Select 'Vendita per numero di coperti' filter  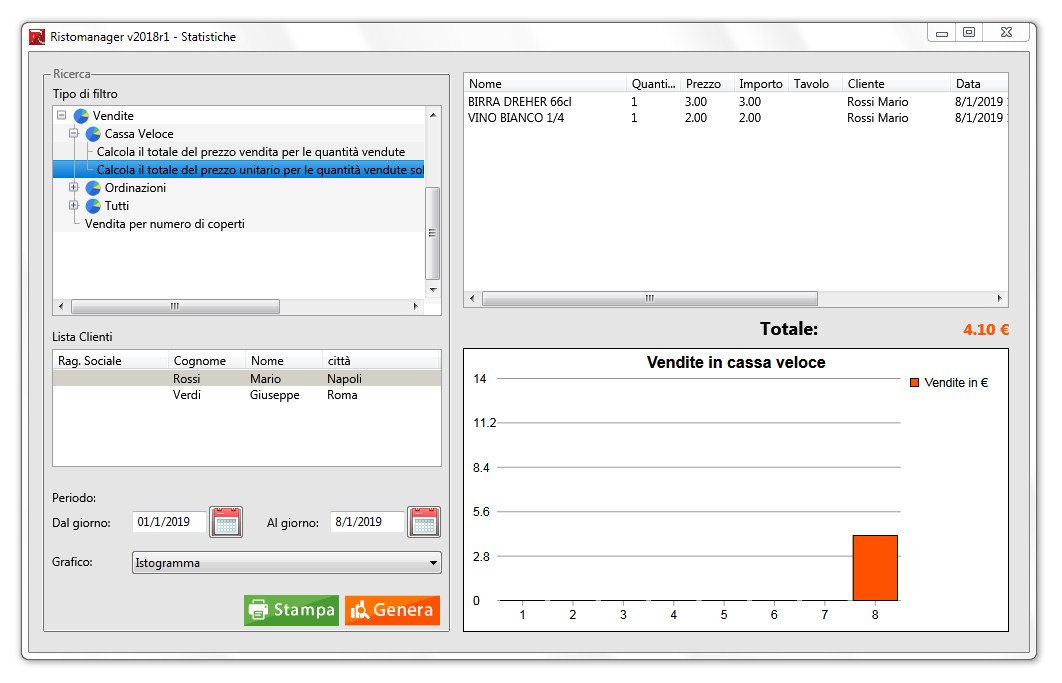[x=165, y=224]
